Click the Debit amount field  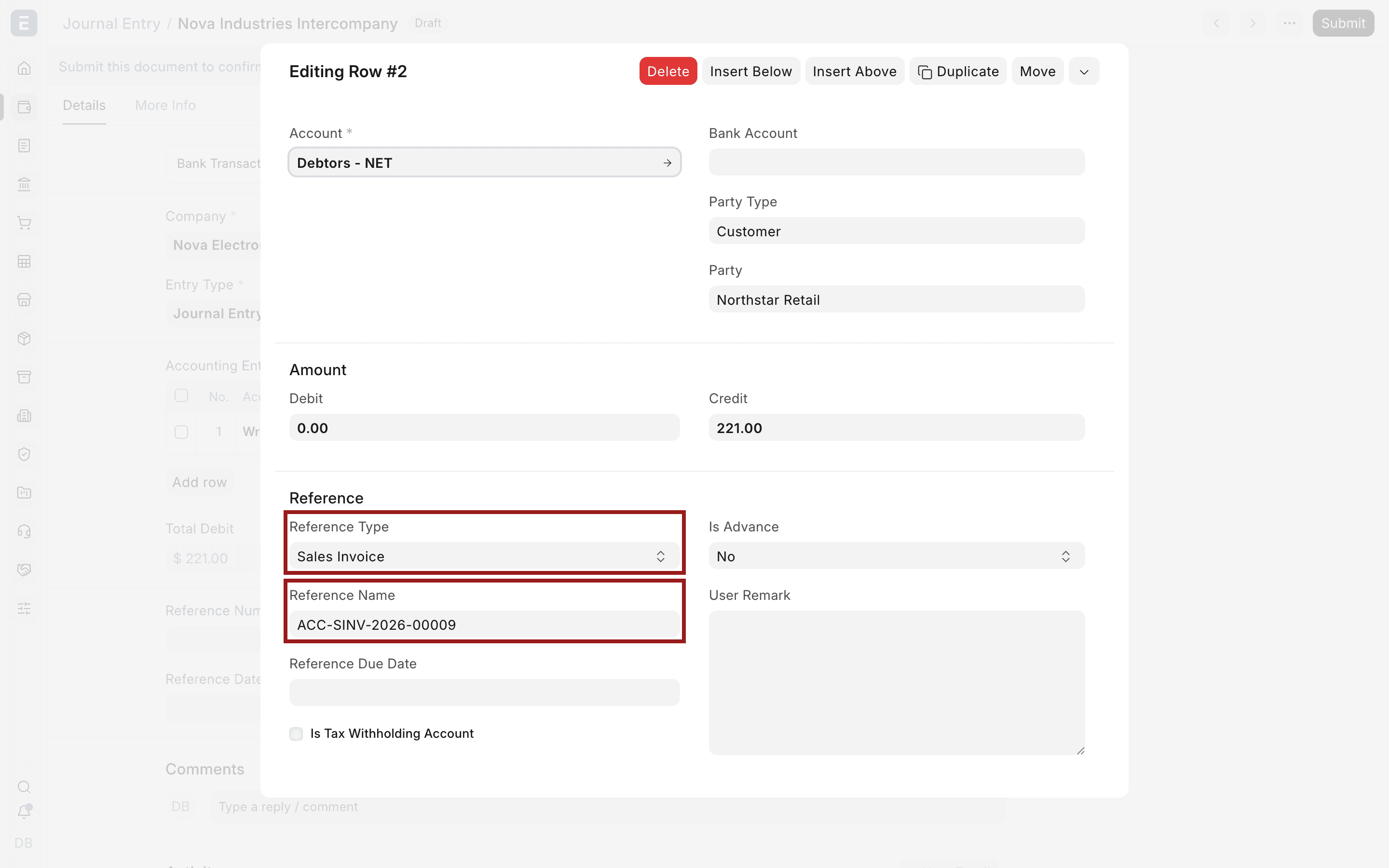(x=484, y=428)
